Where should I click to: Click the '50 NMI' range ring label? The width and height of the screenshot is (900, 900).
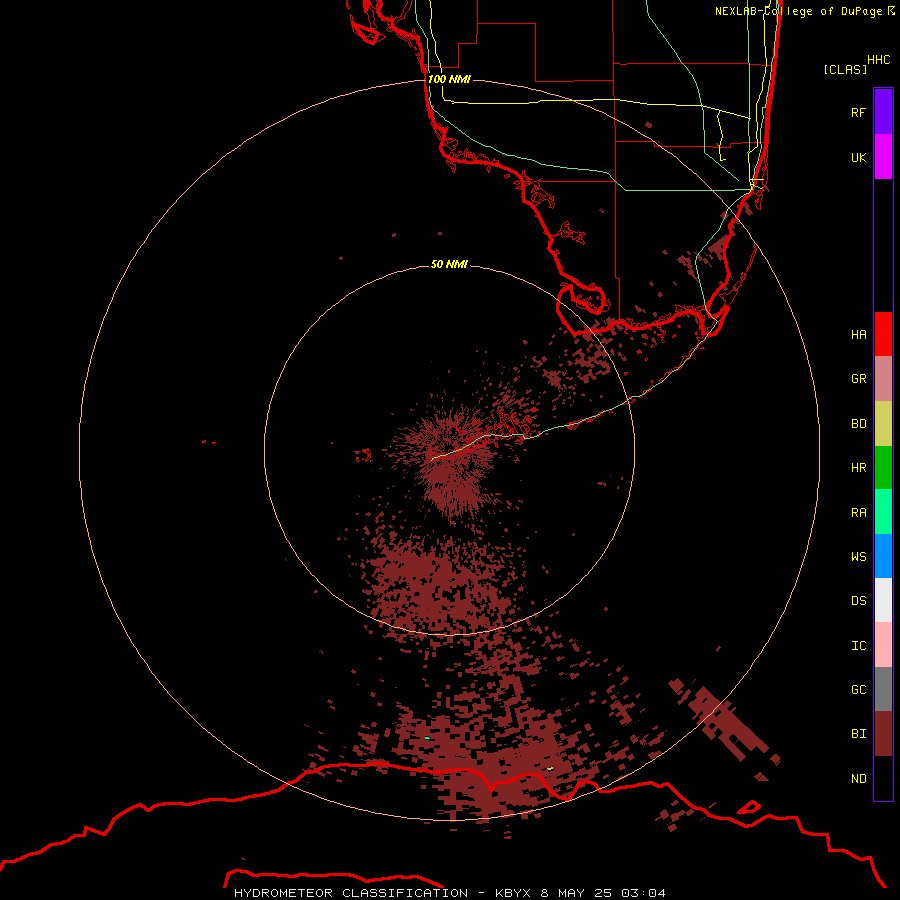pos(449,265)
